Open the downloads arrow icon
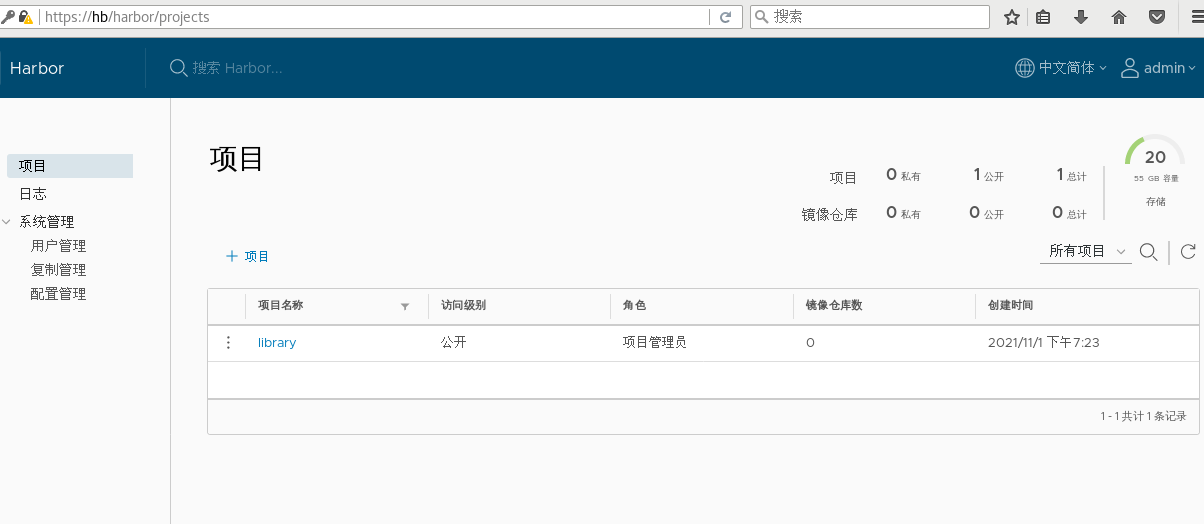The image size is (1204, 524). [1081, 17]
